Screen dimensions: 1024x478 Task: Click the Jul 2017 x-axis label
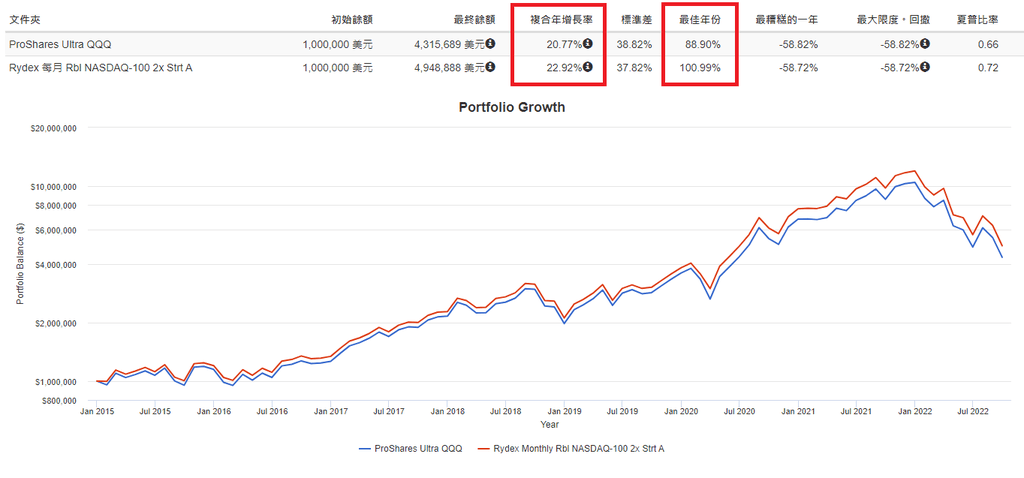click(x=388, y=412)
